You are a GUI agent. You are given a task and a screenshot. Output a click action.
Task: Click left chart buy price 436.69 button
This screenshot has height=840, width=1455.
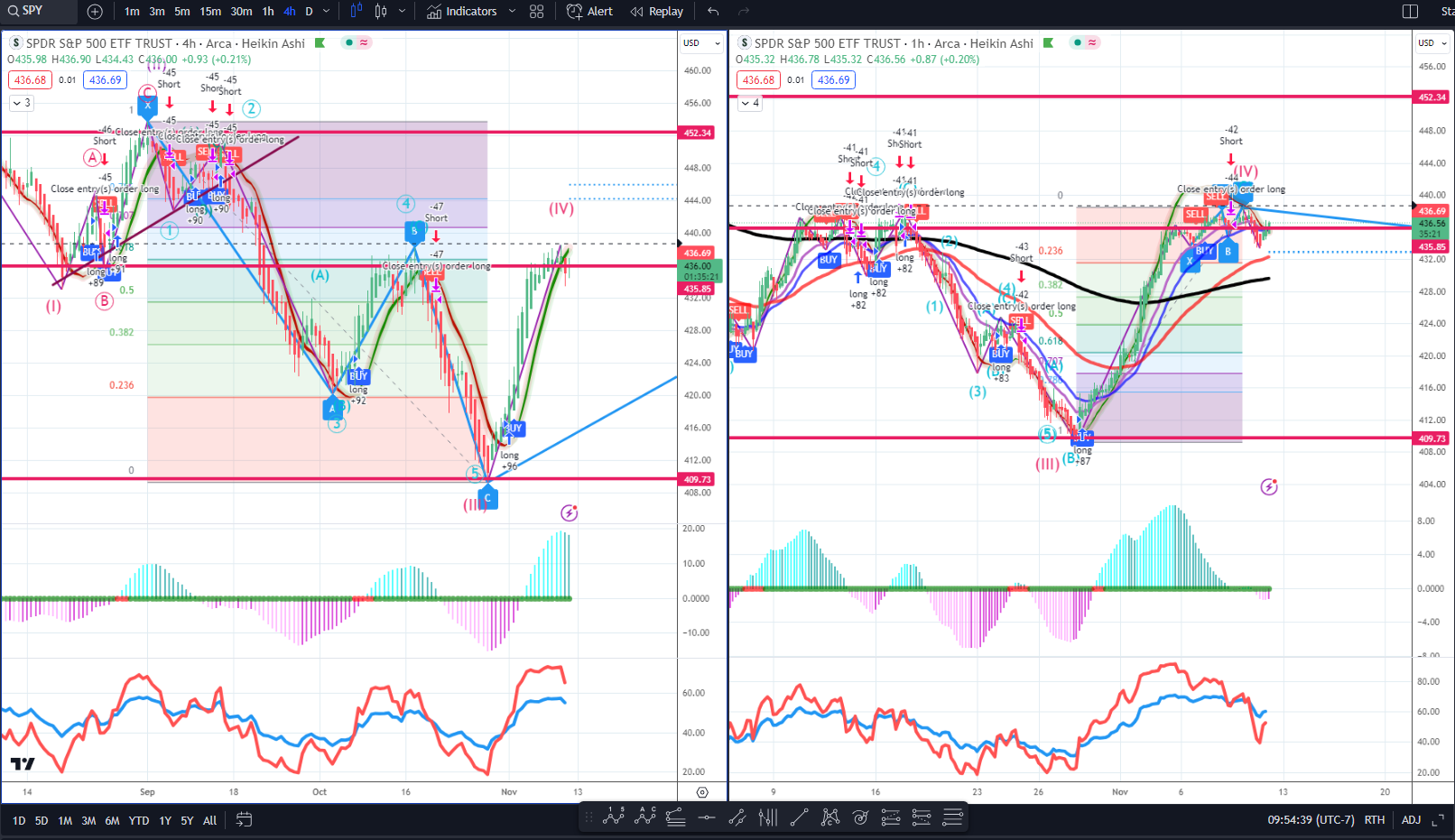(106, 80)
